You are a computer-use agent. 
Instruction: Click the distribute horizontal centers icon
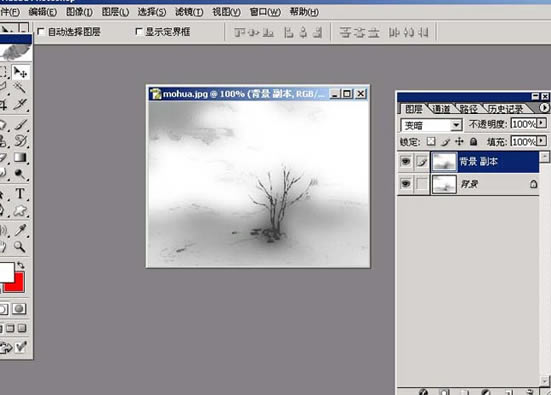(409, 32)
